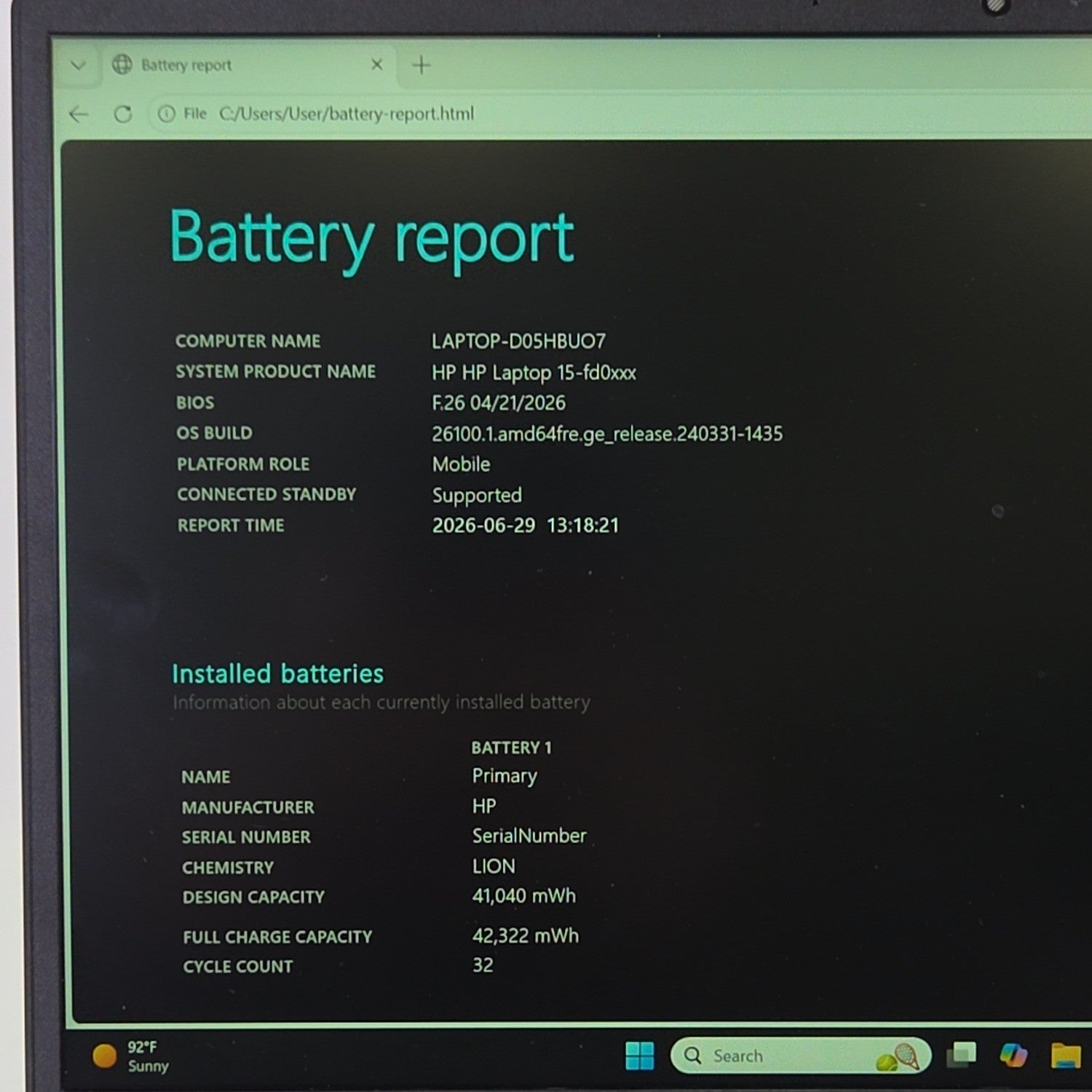Select the LION chemistry value
Viewport: 1092px width, 1092px height.
[x=494, y=866]
